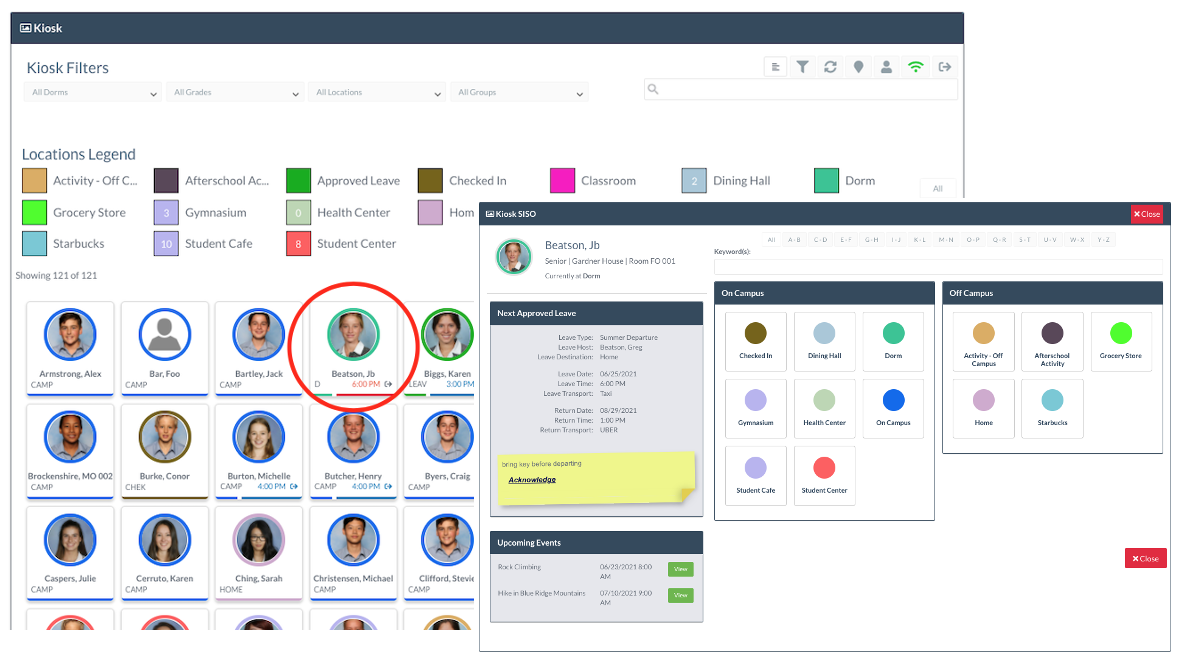Viewport: 1194px width, 667px height.
Task: Open Bartley, Jack student card
Action: (x=259, y=348)
